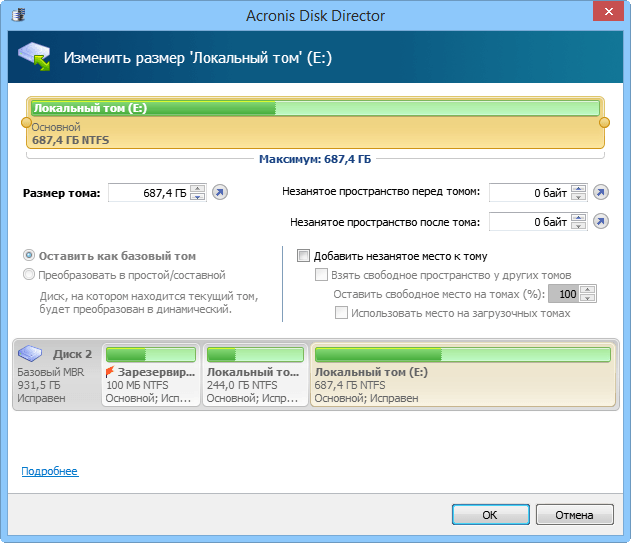Click the left resize handle of volume bar
The height and width of the screenshot is (543, 631).
coord(26,122)
